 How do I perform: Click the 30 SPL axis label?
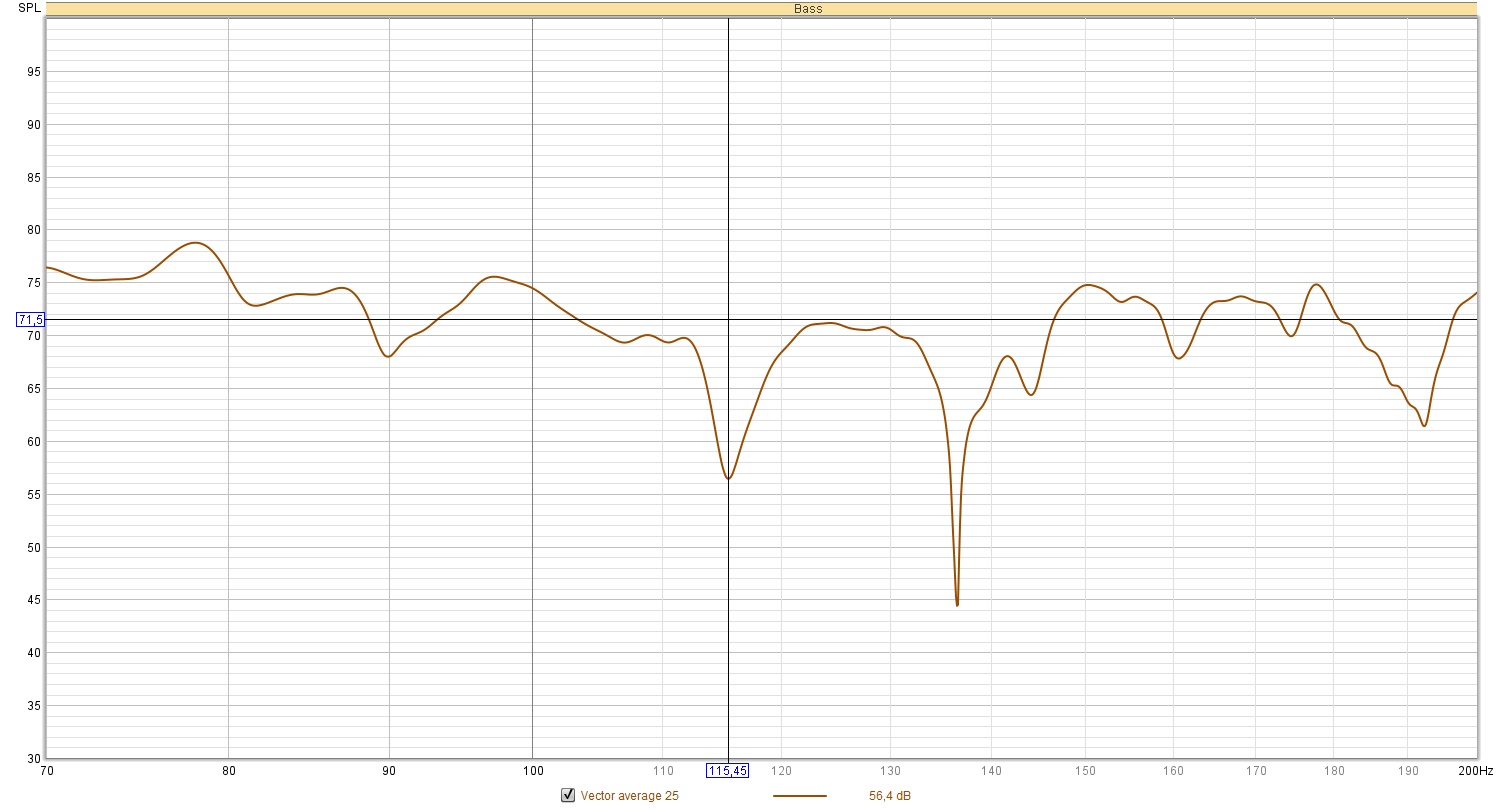click(34, 758)
